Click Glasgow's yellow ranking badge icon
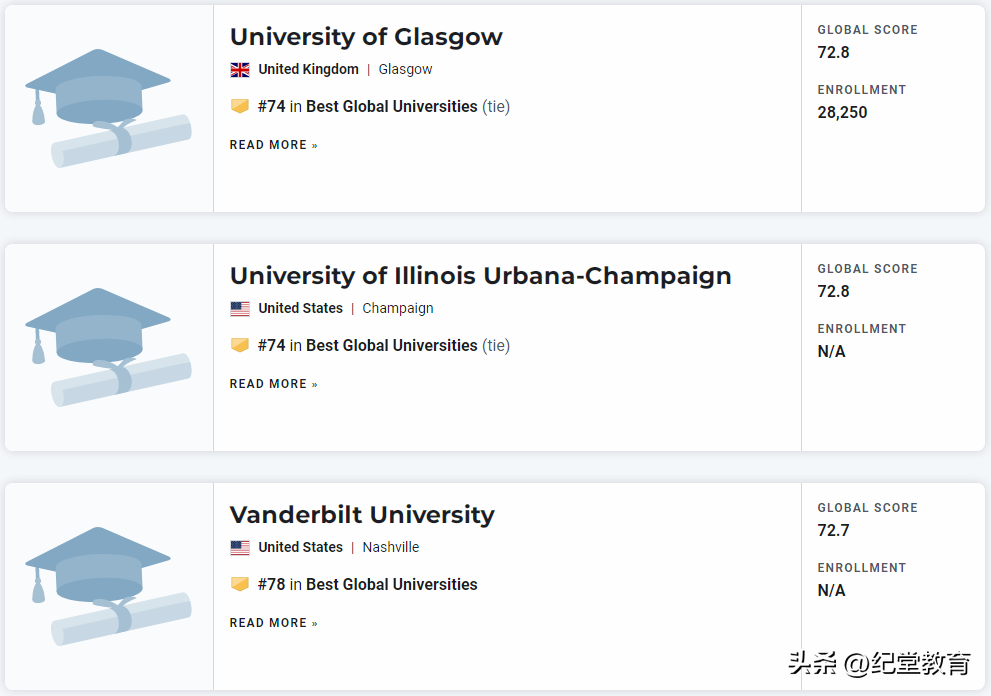991x696 pixels. coord(240,106)
